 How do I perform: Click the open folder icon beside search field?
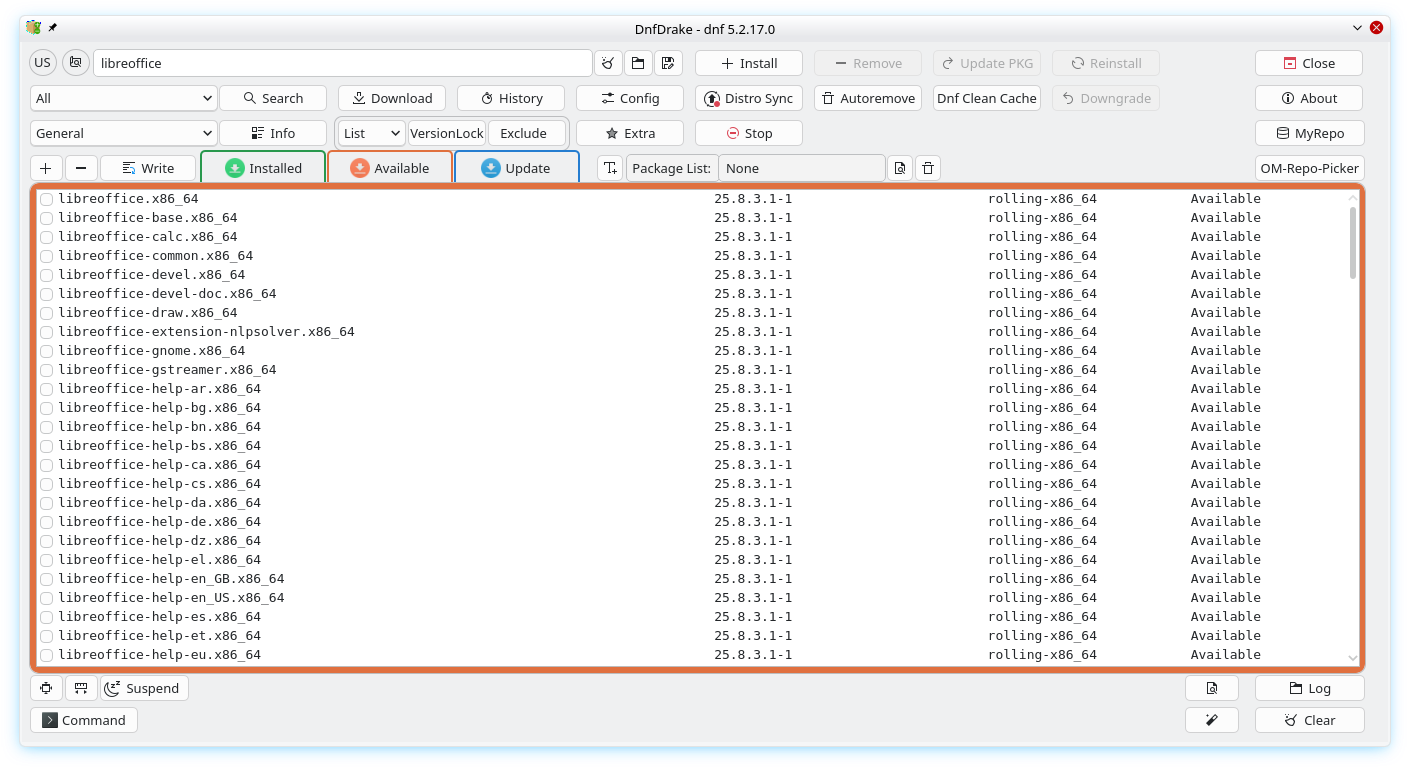point(637,63)
